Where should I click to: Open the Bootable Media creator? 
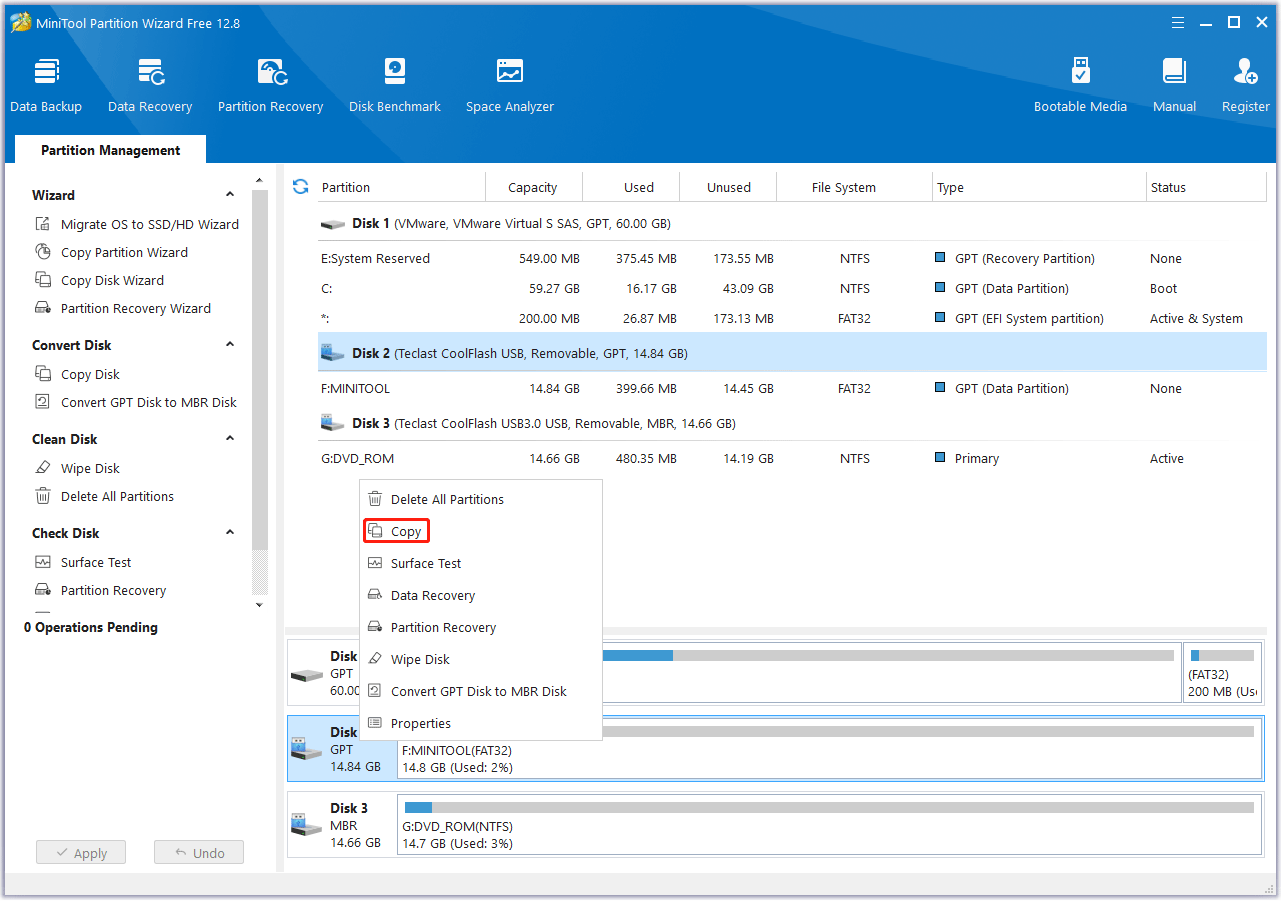coord(1080,84)
